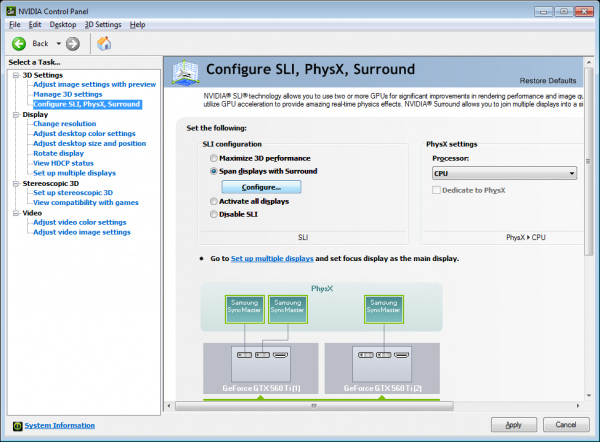This screenshot has width=600, height=442.
Task: Open the Back history dropdown arrow
Action: pos(59,44)
